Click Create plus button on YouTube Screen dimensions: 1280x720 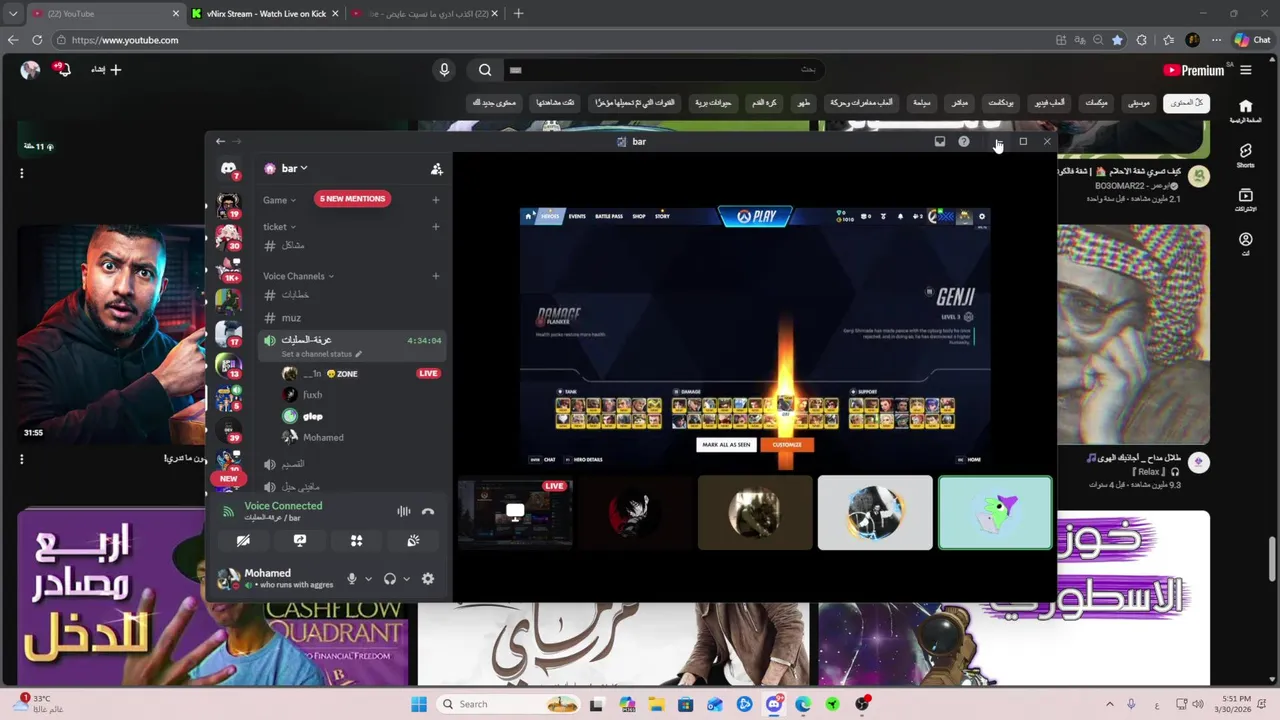106,70
